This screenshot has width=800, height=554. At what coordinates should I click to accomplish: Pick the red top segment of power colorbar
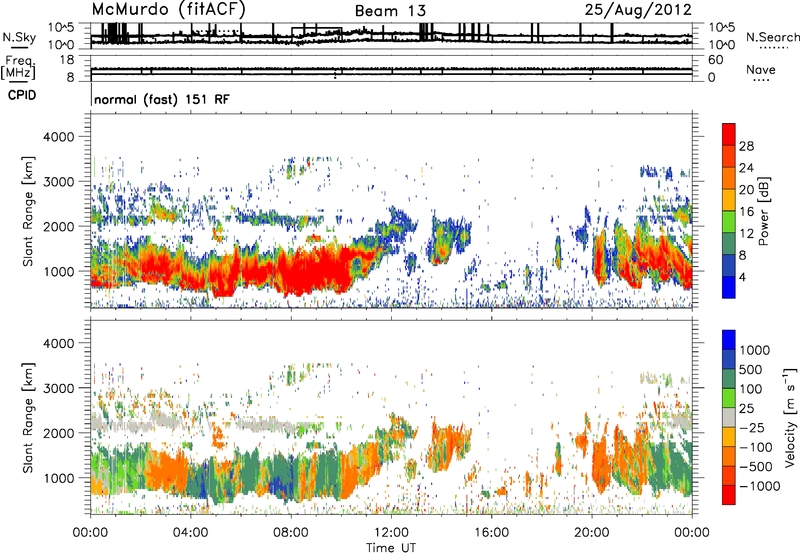point(729,135)
